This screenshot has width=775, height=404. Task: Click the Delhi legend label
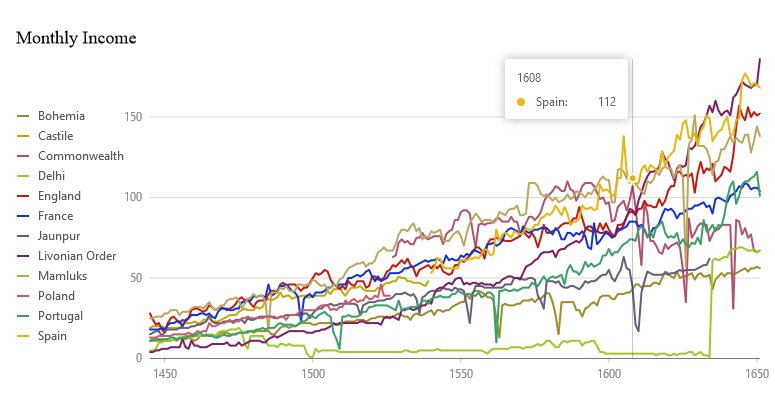51,176
